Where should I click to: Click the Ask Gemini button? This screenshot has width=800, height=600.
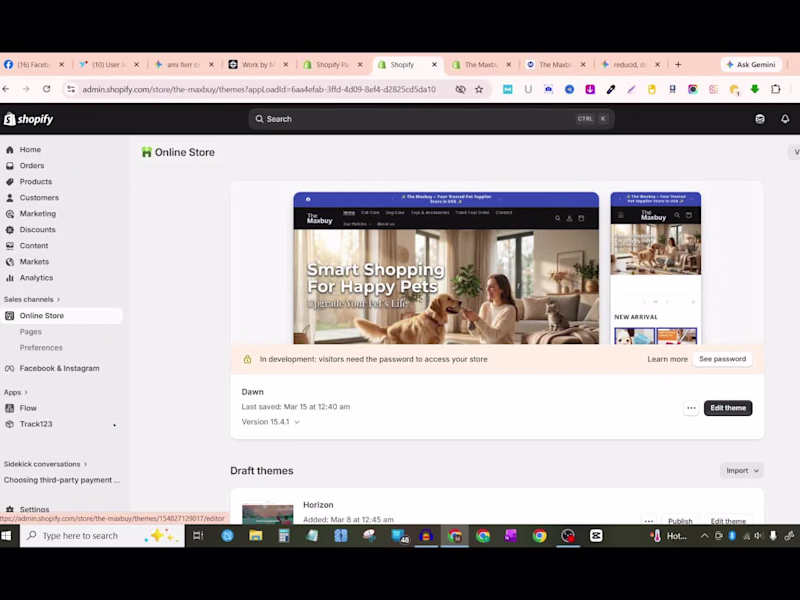tap(751, 65)
